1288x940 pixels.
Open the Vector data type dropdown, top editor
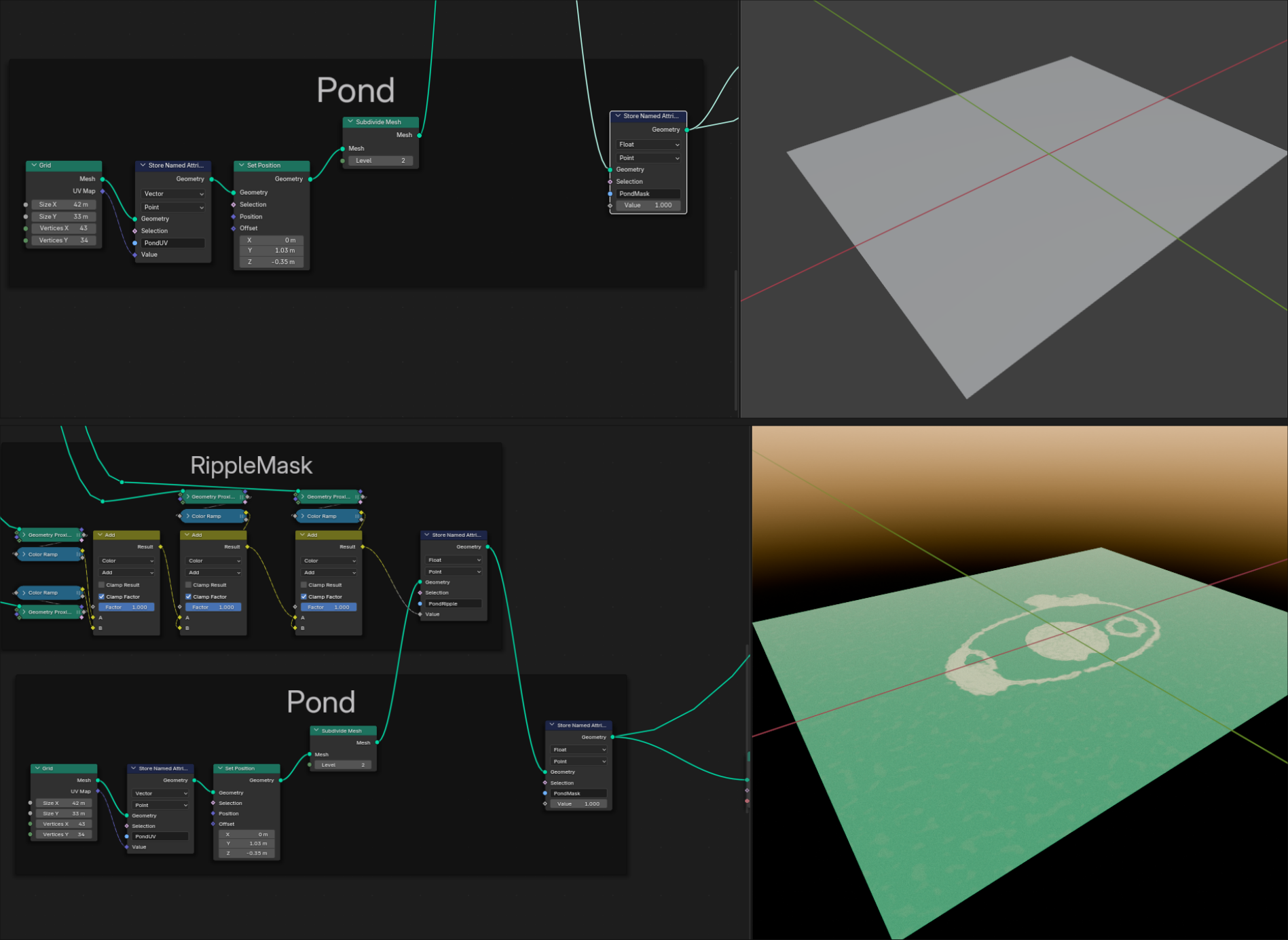(x=173, y=193)
